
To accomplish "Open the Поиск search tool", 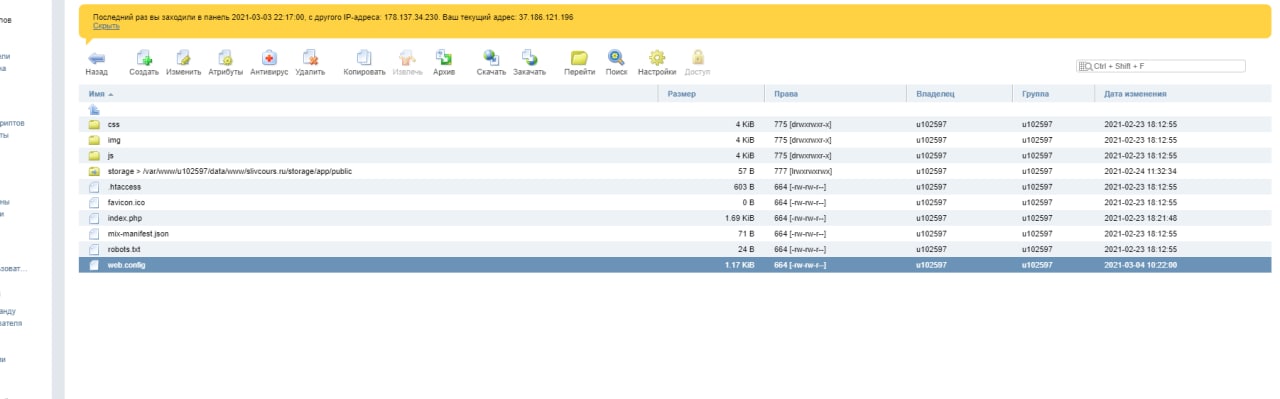I will click(x=616, y=57).
